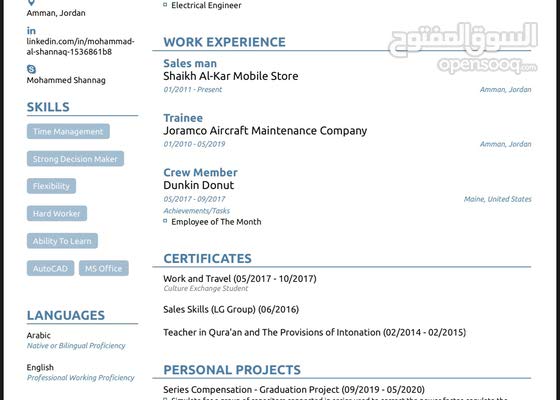Click the Crew Member job title
Screen dimensions: 560x400
[200, 172]
